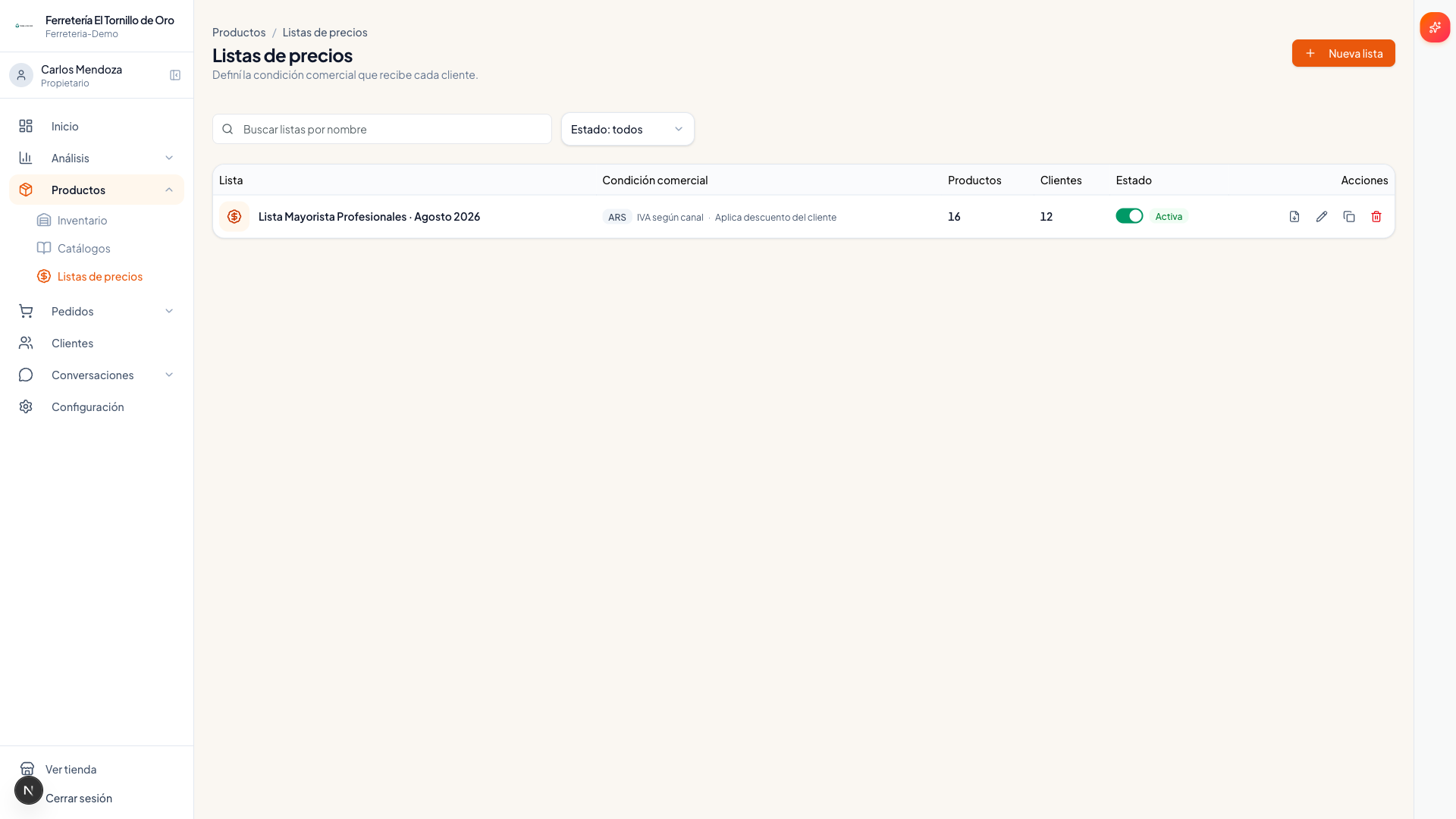
Task: Expand the Conversaciones menu chevron
Action: [x=169, y=375]
